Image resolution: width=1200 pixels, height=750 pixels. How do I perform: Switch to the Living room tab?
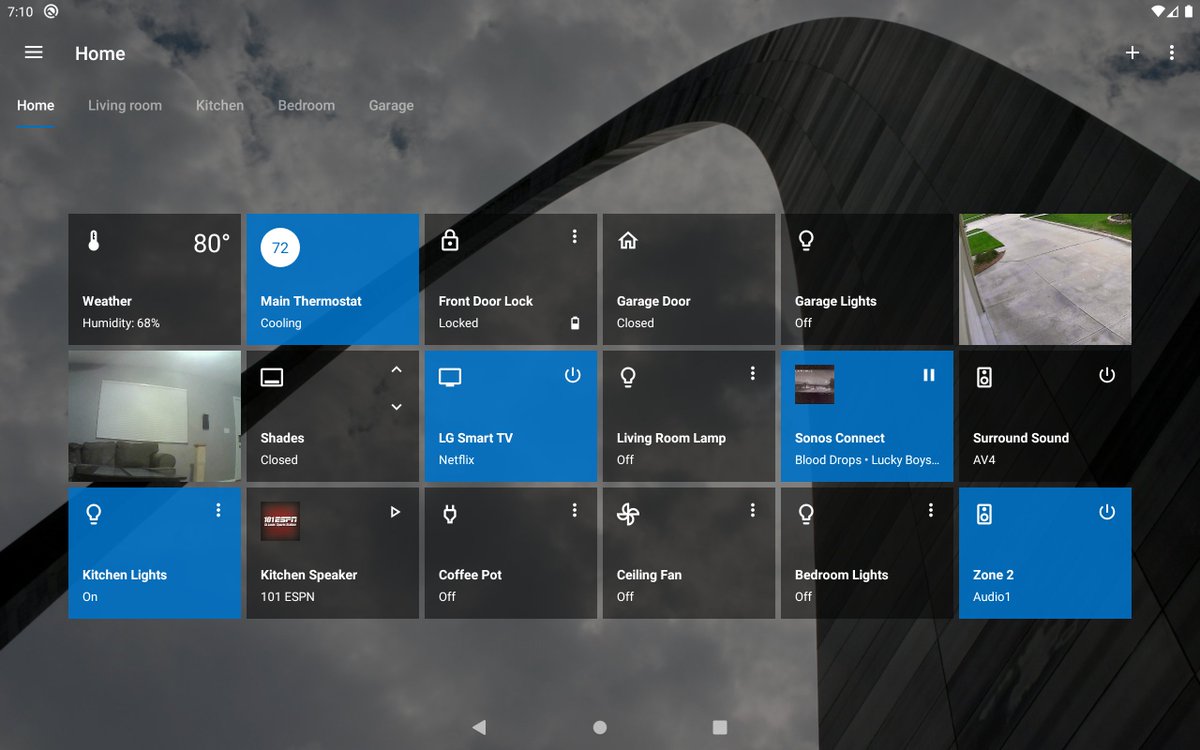[x=125, y=105]
